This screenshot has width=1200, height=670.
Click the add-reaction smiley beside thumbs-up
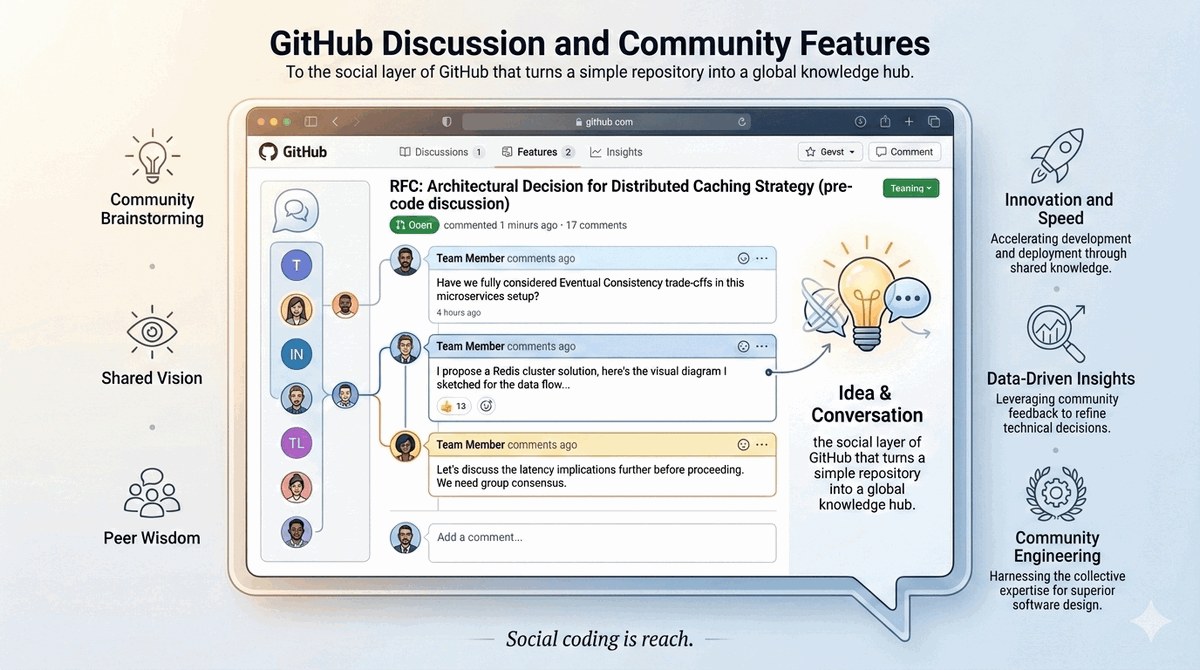tap(487, 406)
